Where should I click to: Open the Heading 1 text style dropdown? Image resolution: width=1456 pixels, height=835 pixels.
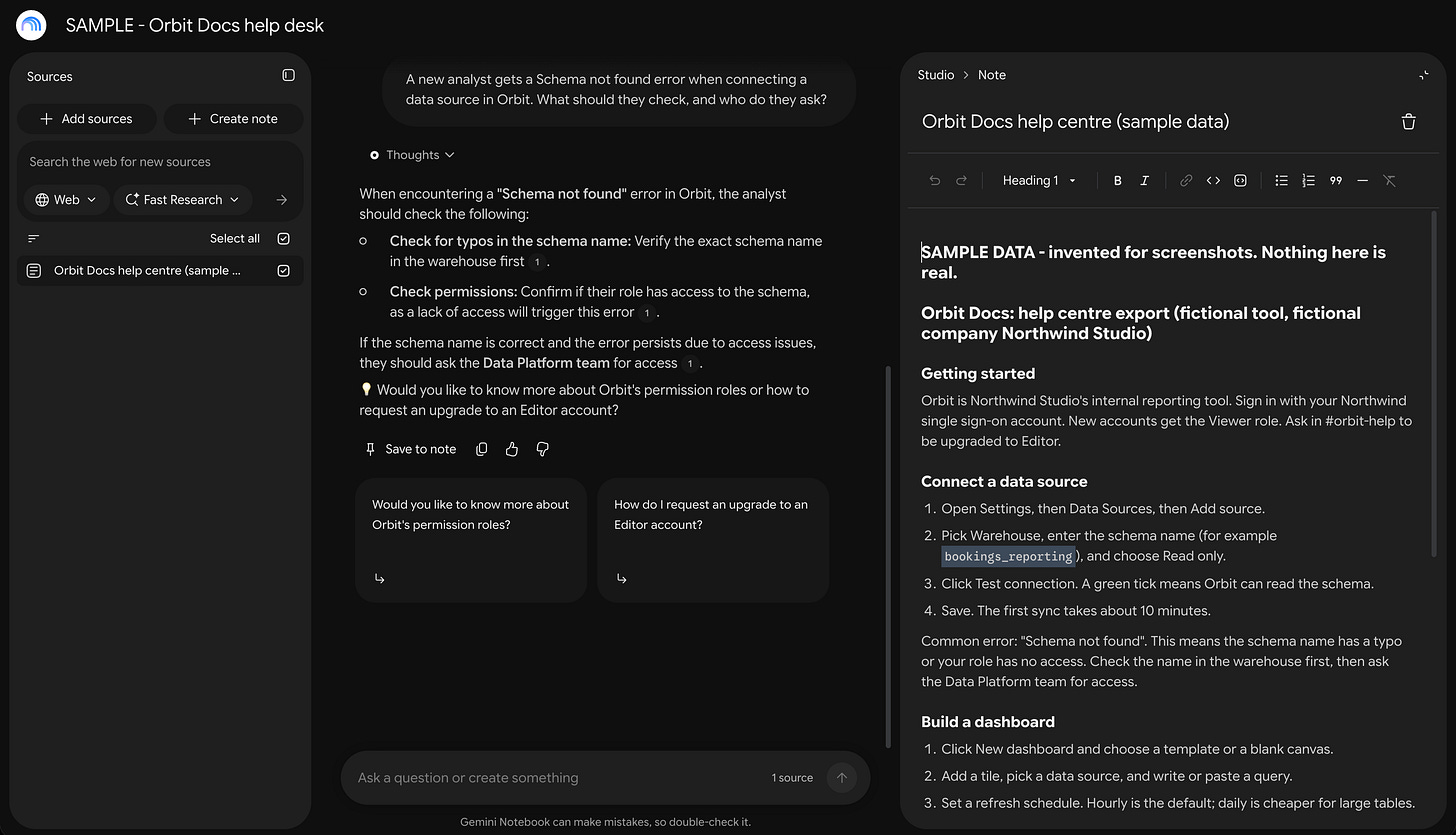tap(1039, 181)
